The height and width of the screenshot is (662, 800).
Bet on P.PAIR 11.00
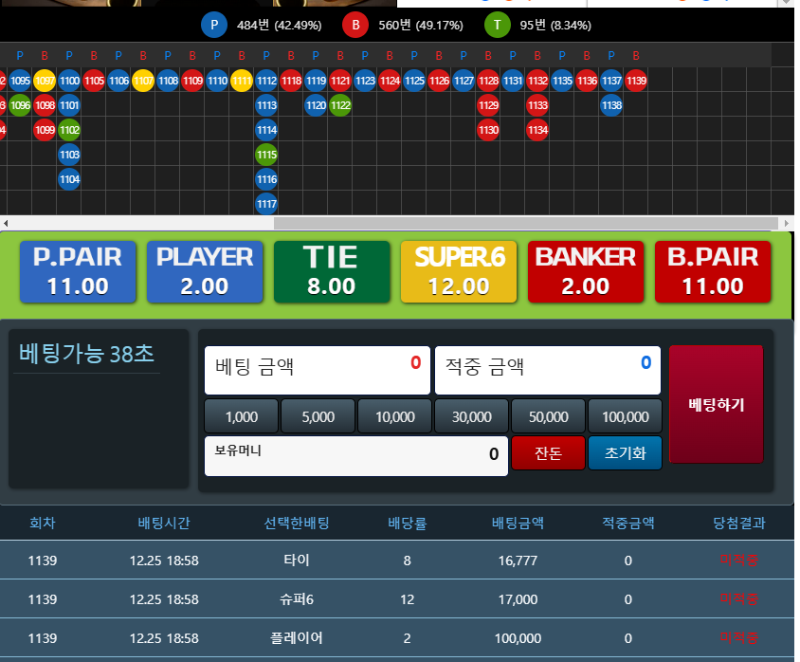click(x=78, y=272)
